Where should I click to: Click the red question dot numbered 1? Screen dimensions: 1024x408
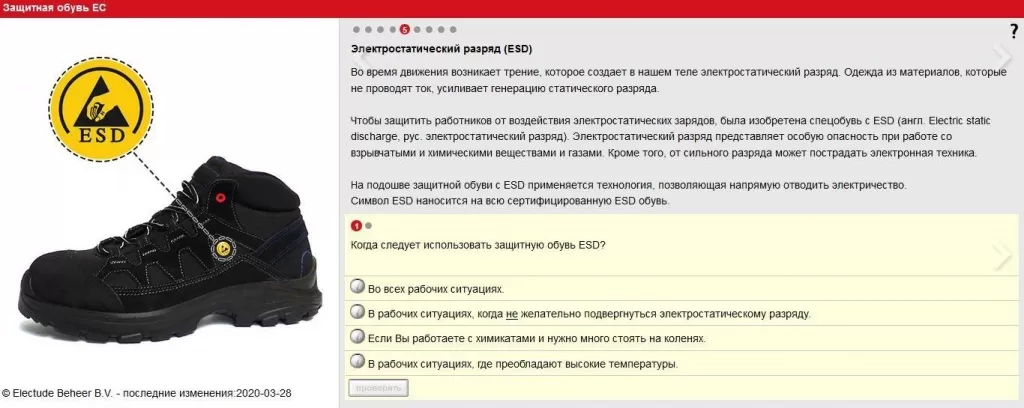tap(356, 226)
